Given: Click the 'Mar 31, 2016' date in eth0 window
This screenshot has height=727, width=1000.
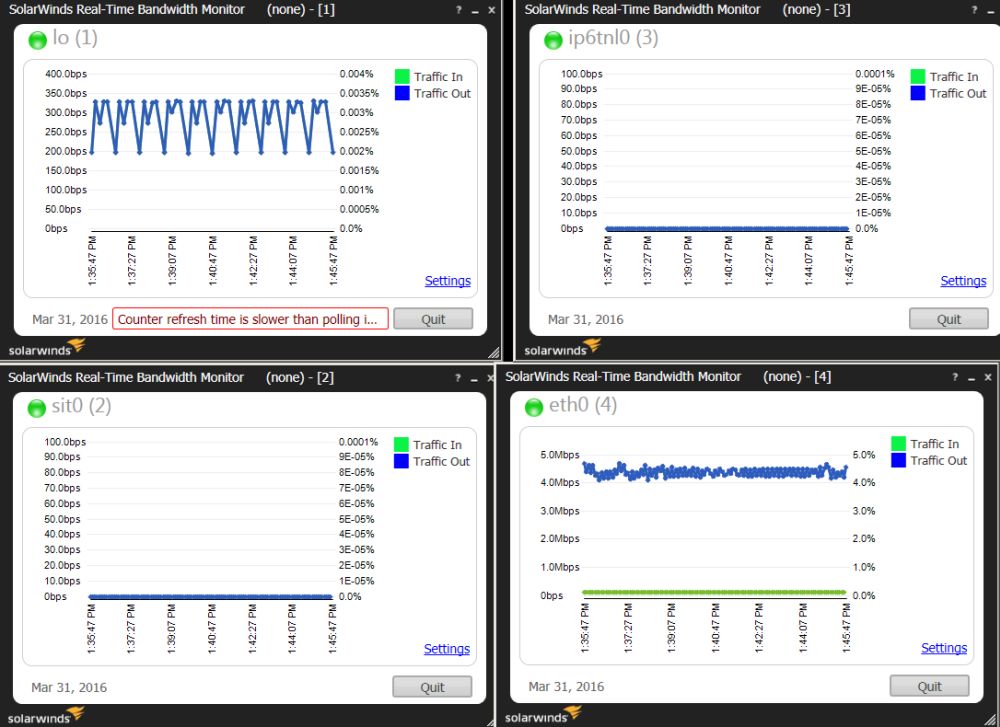Looking at the screenshot, I should tap(566, 687).
